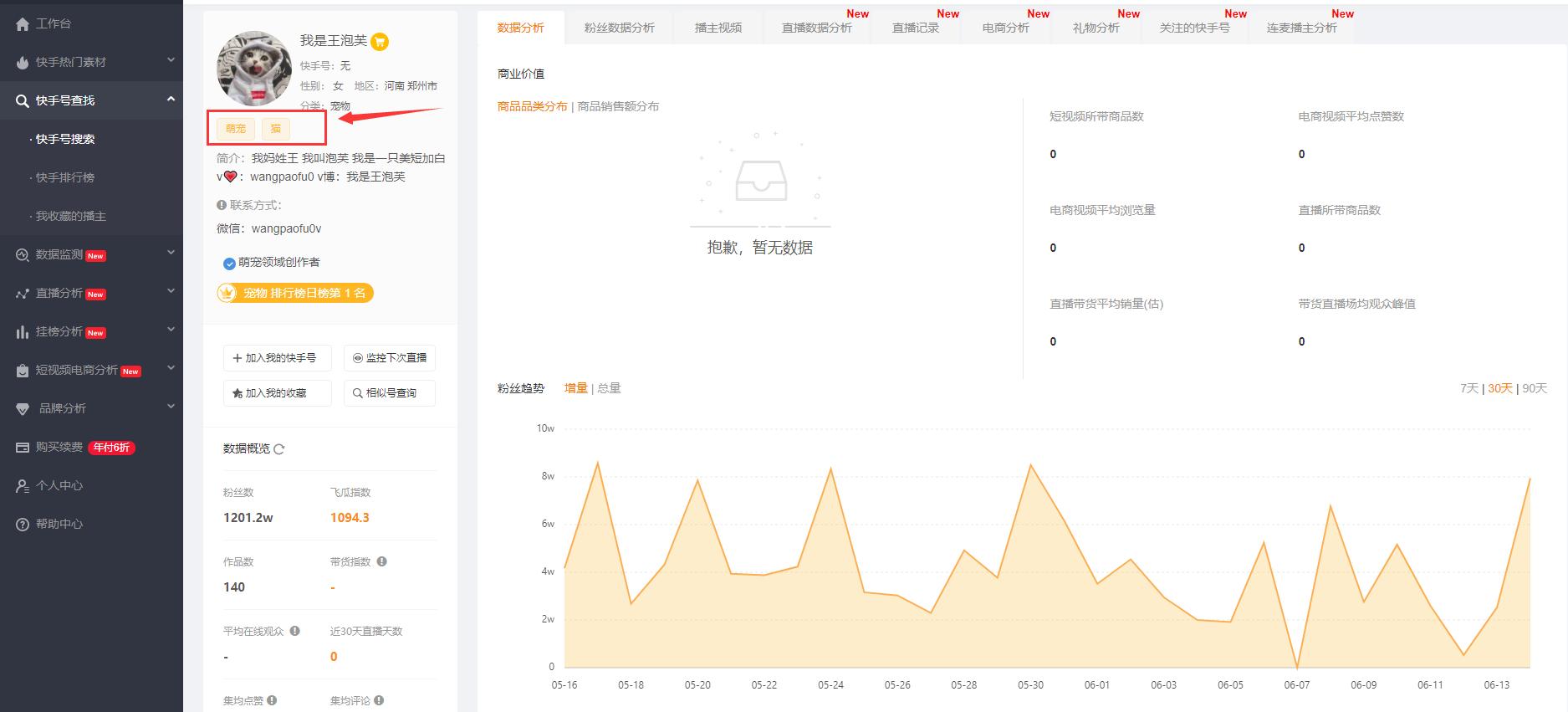The width and height of the screenshot is (1568, 712).
Task: Click the 直播分析 trend icon
Action: tap(23, 294)
